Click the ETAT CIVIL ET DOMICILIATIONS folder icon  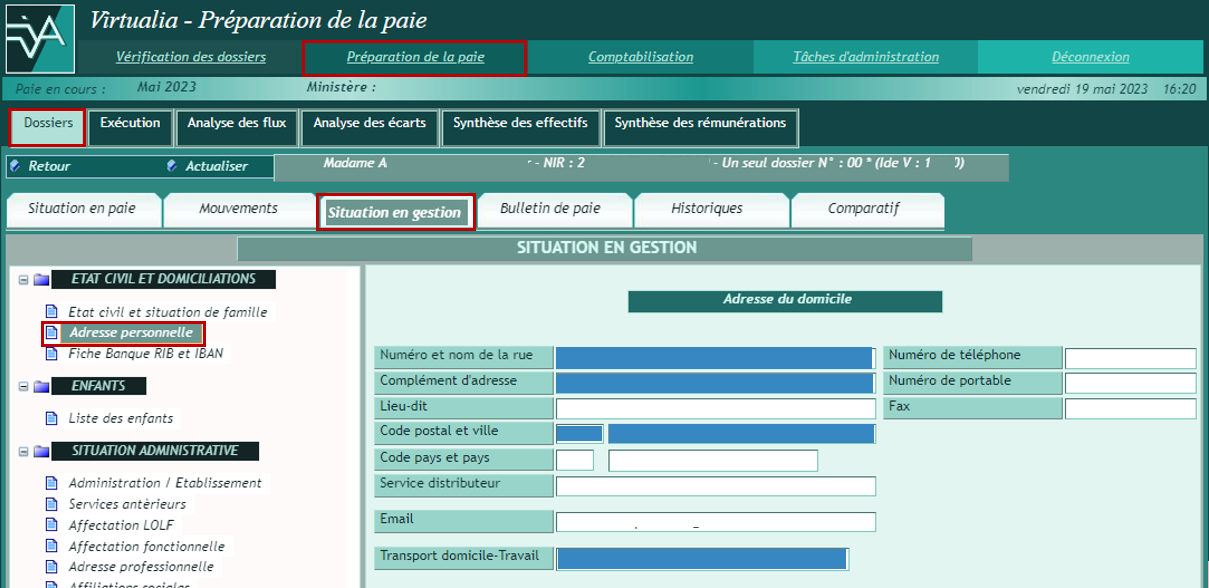click(41, 280)
